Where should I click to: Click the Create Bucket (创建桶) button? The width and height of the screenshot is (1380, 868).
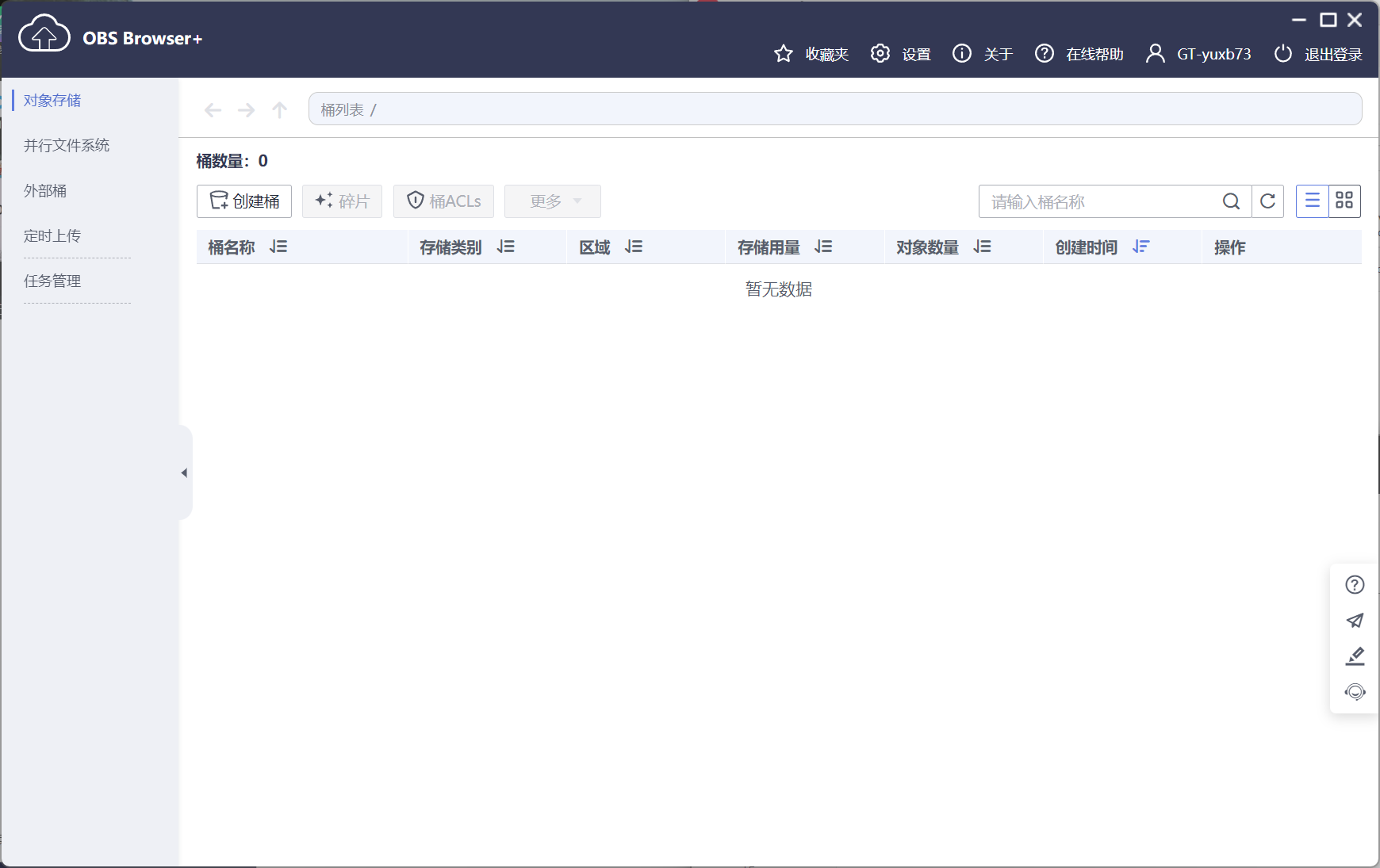[x=244, y=201]
